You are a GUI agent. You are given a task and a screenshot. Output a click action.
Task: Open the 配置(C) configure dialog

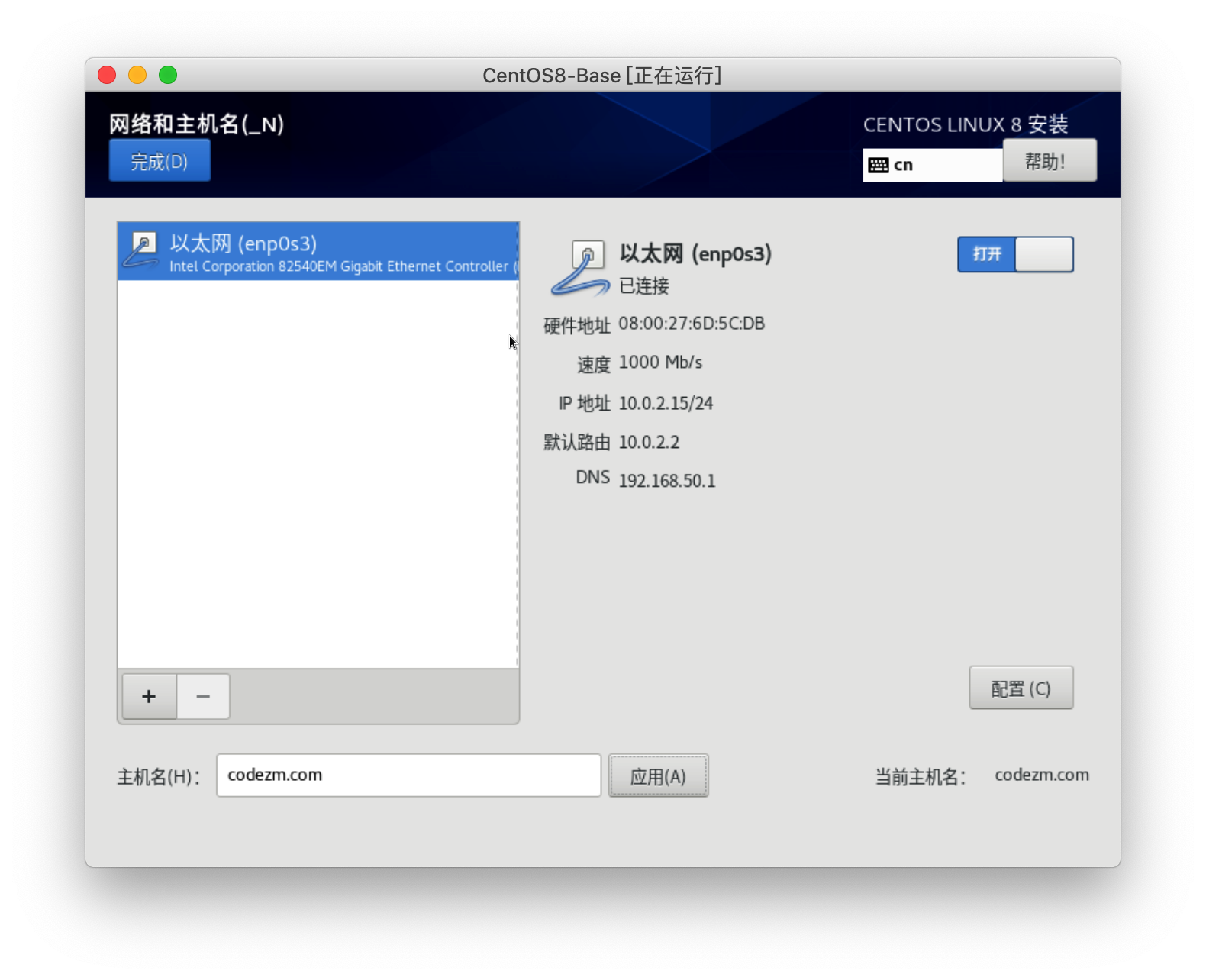pyautogui.click(x=1021, y=688)
